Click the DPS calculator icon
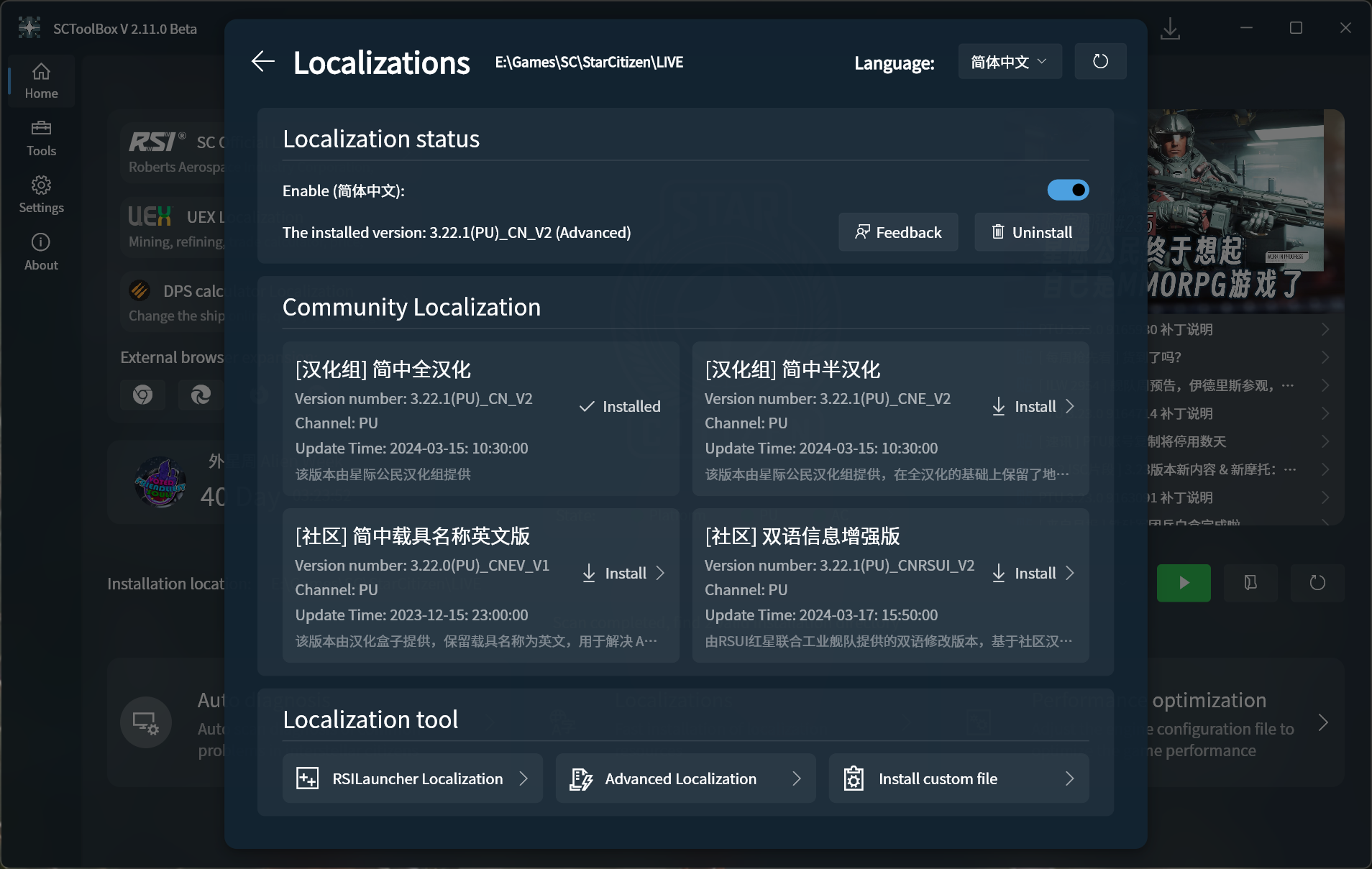This screenshot has height=869, width=1372. pos(140,290)
